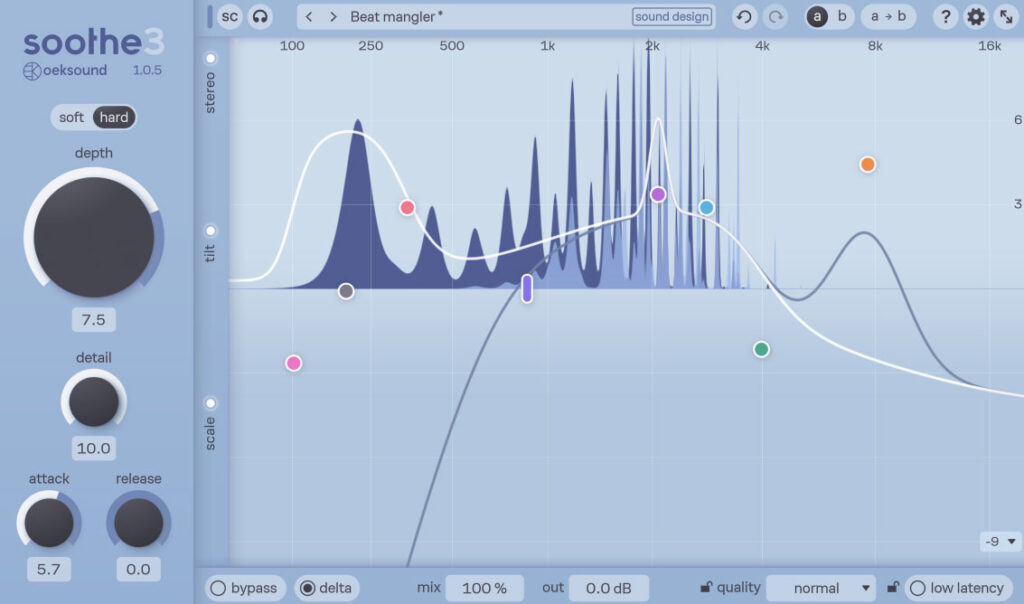Click the mix 100 % field
Screen dimensions: 1024x604
[x=484, y=588]
